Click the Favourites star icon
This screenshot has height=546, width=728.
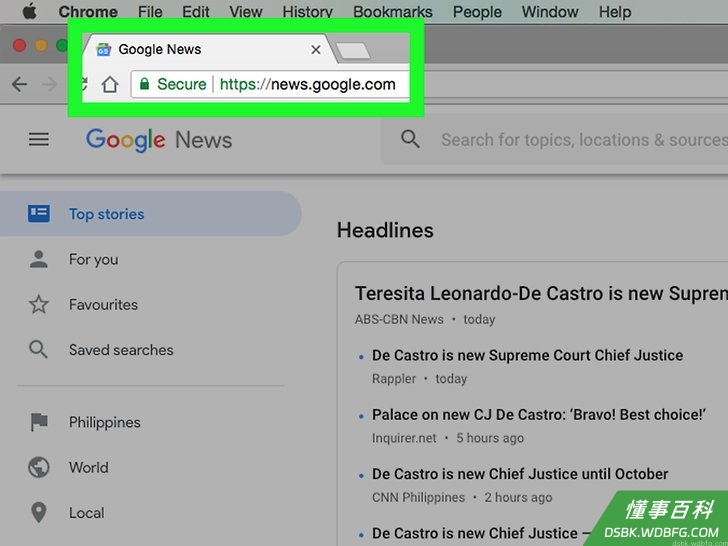point(39,305)
